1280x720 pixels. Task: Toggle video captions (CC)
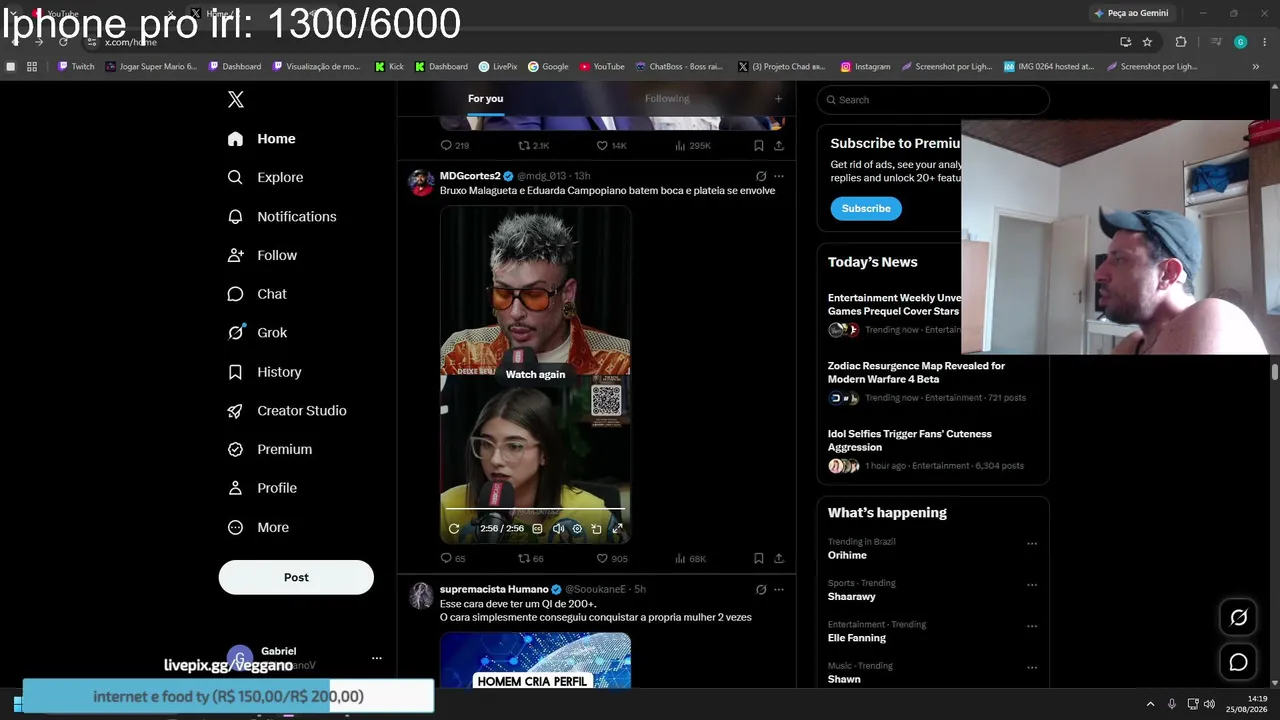[537, 529]
